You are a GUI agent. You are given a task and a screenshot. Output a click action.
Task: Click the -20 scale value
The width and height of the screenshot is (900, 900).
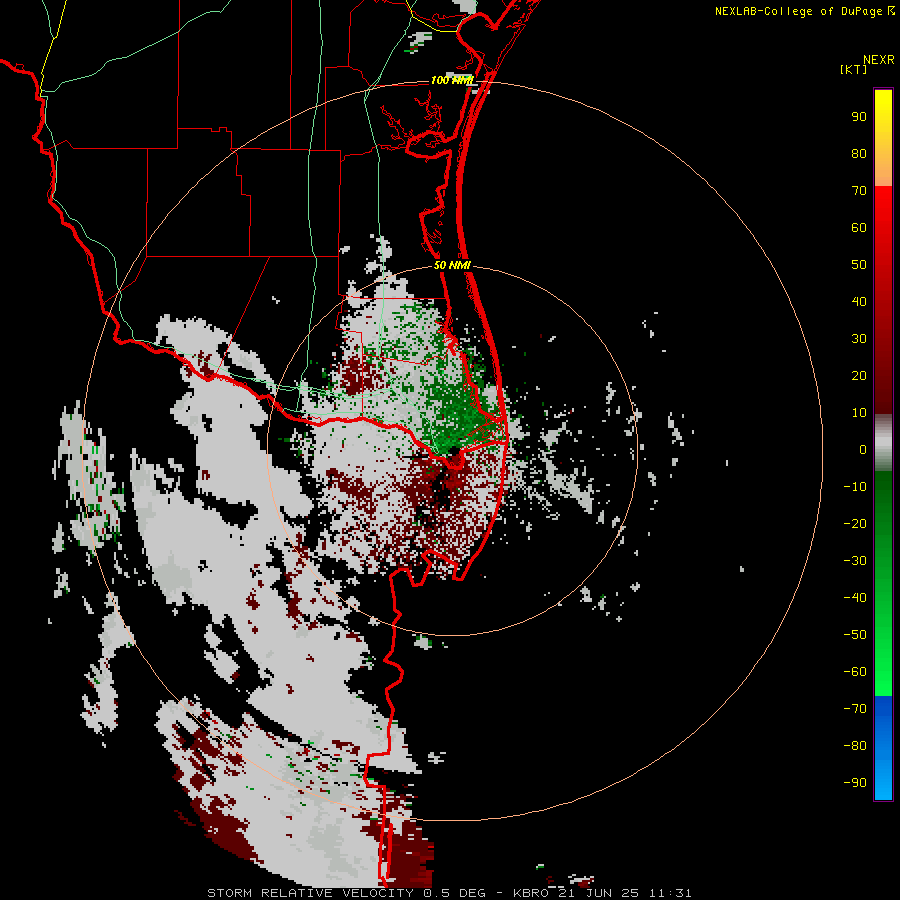point(855,524)
